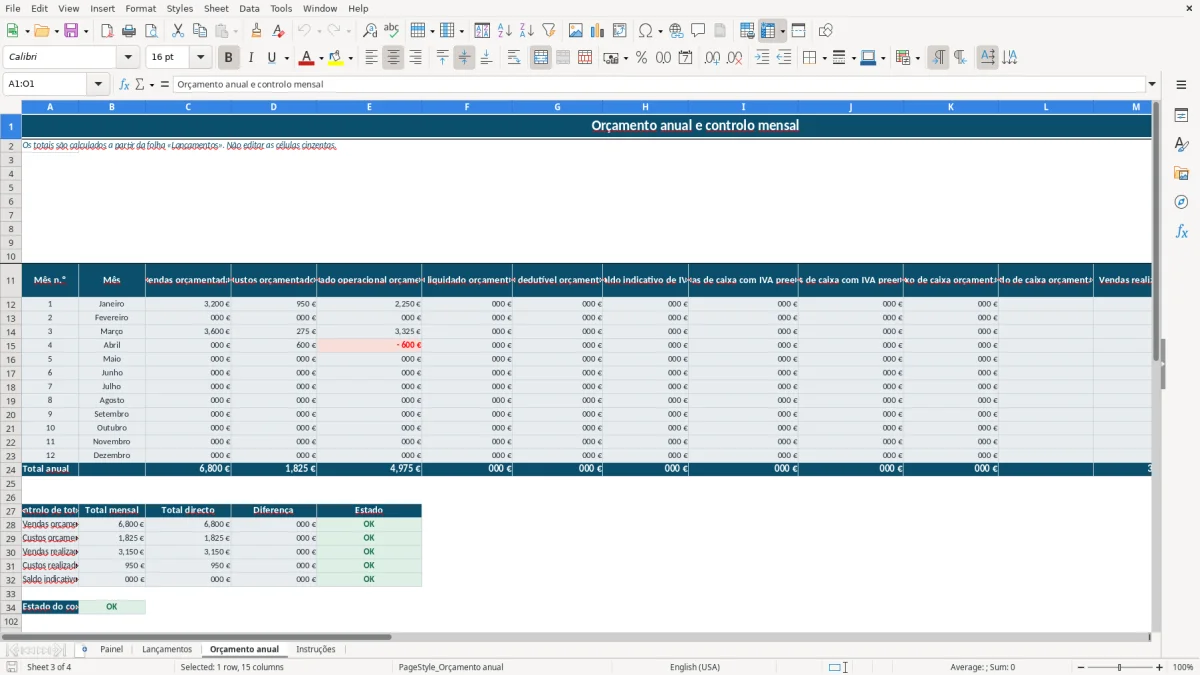The image size is (1200, 675).
Task: Click the Clear Direct Formatting icon
Action: pos(278,31)
